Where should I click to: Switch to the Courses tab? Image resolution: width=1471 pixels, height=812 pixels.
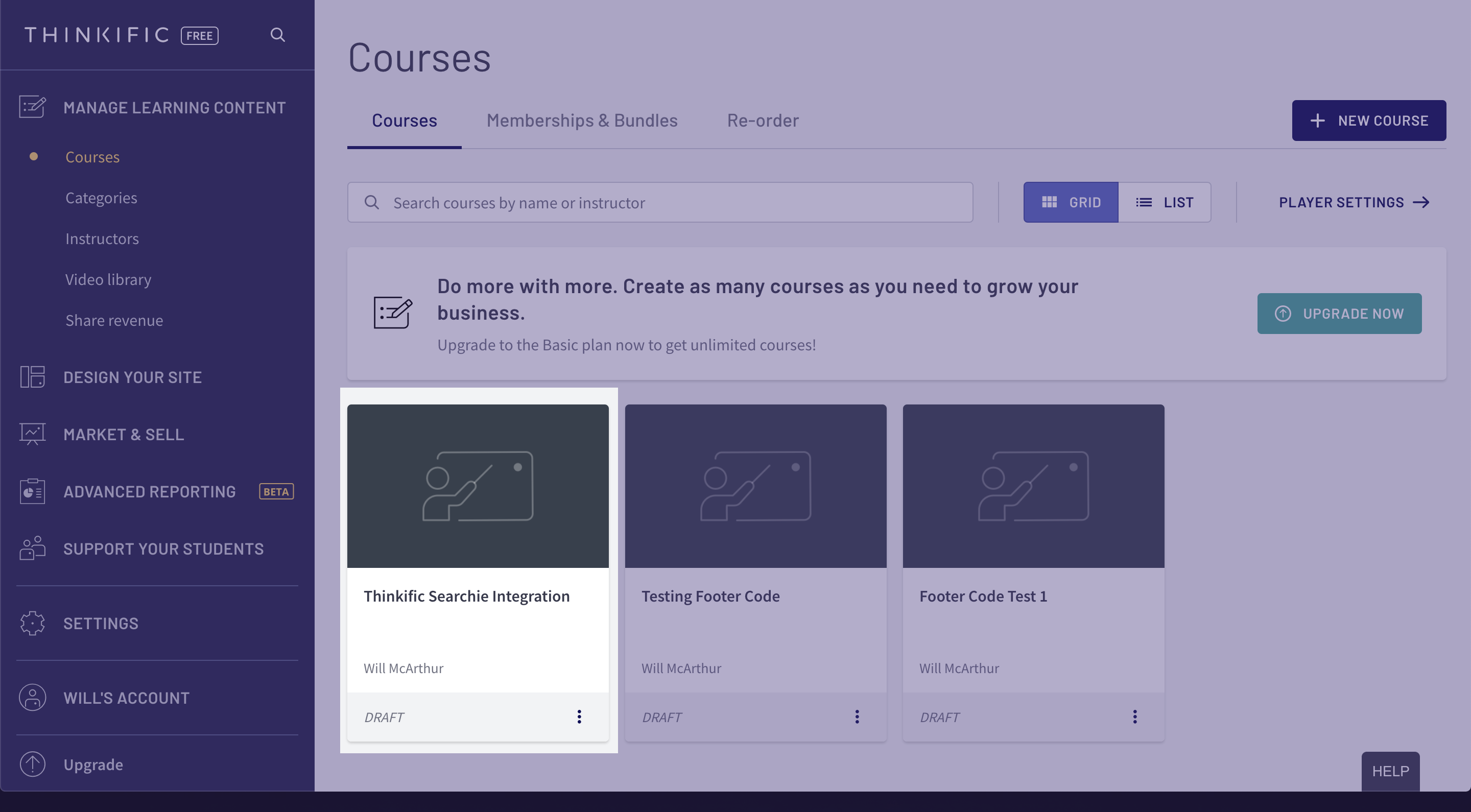pos(405,121)
